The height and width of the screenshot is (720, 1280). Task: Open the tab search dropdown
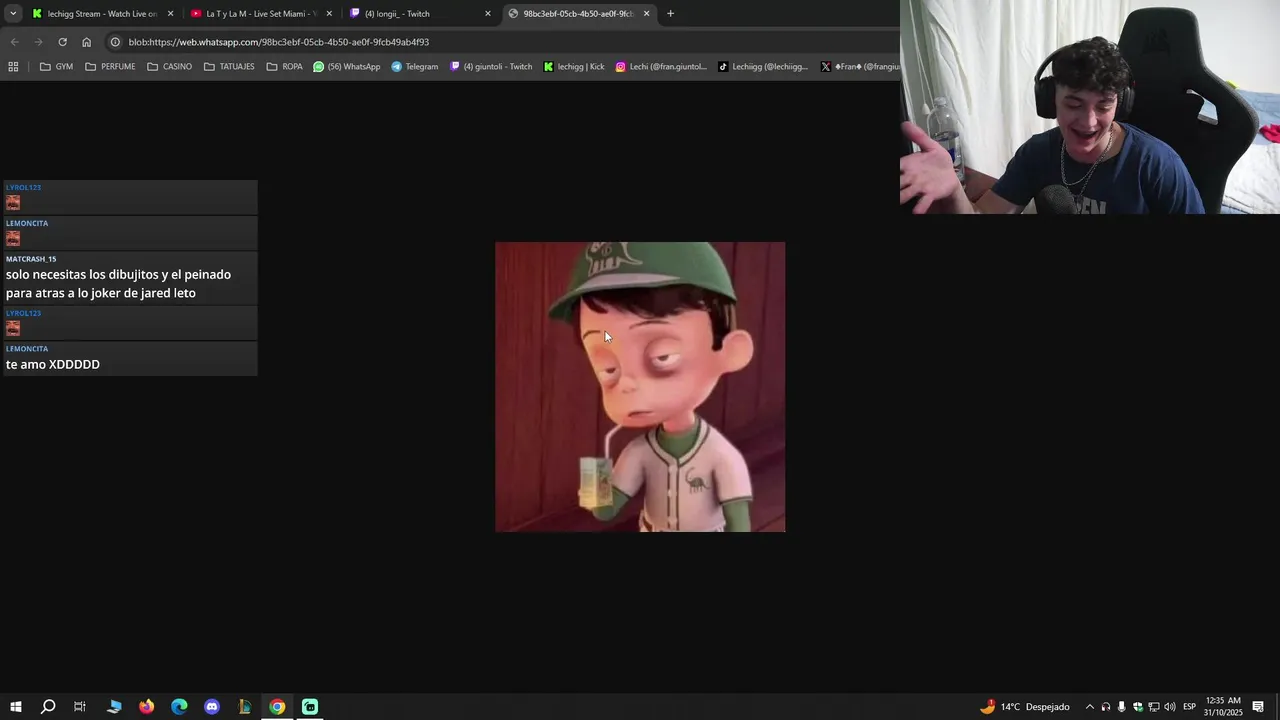pos(12,14)
